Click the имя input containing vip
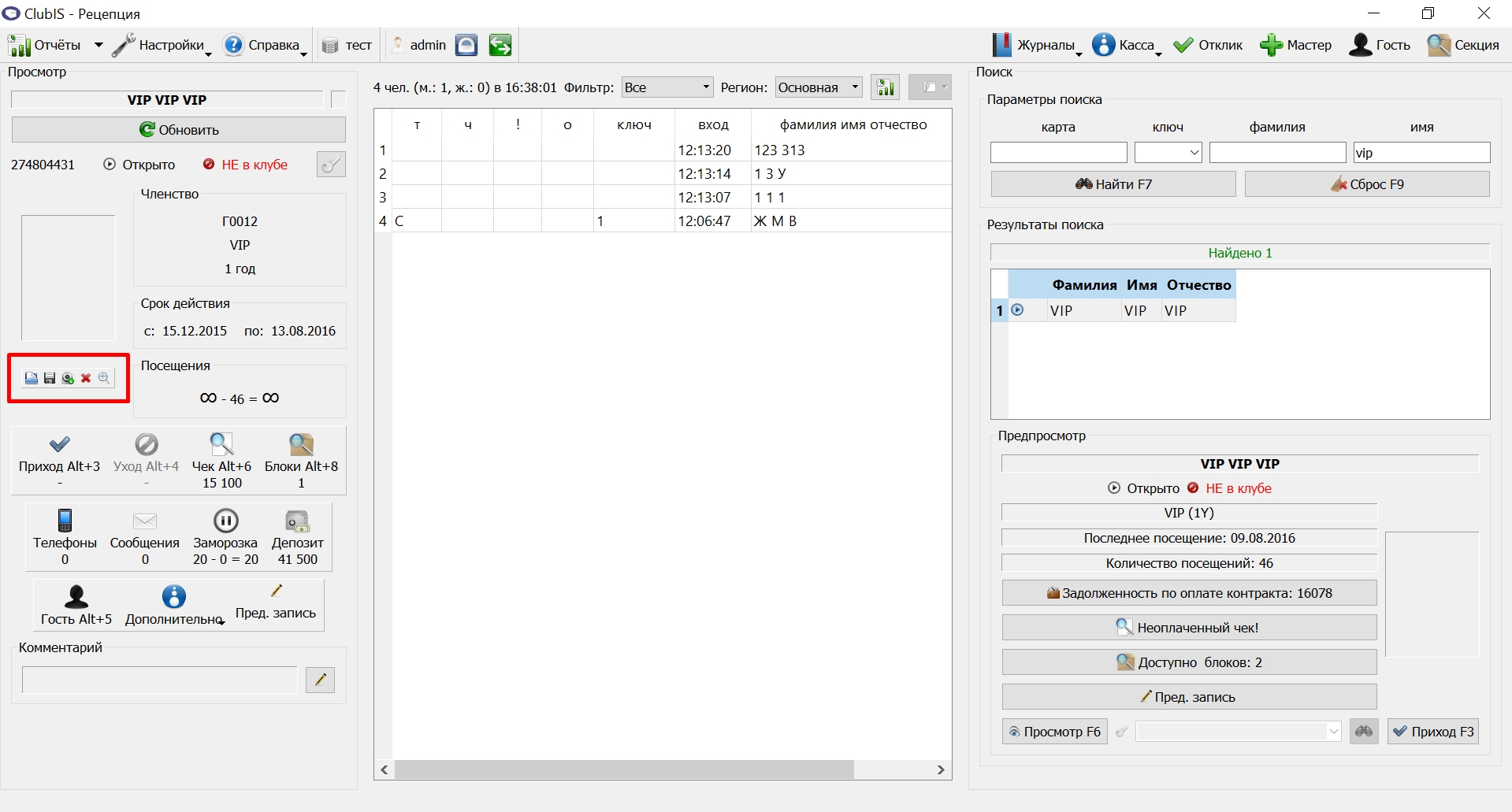This screenshot has width=1512, height=812. pos(1421,153)
